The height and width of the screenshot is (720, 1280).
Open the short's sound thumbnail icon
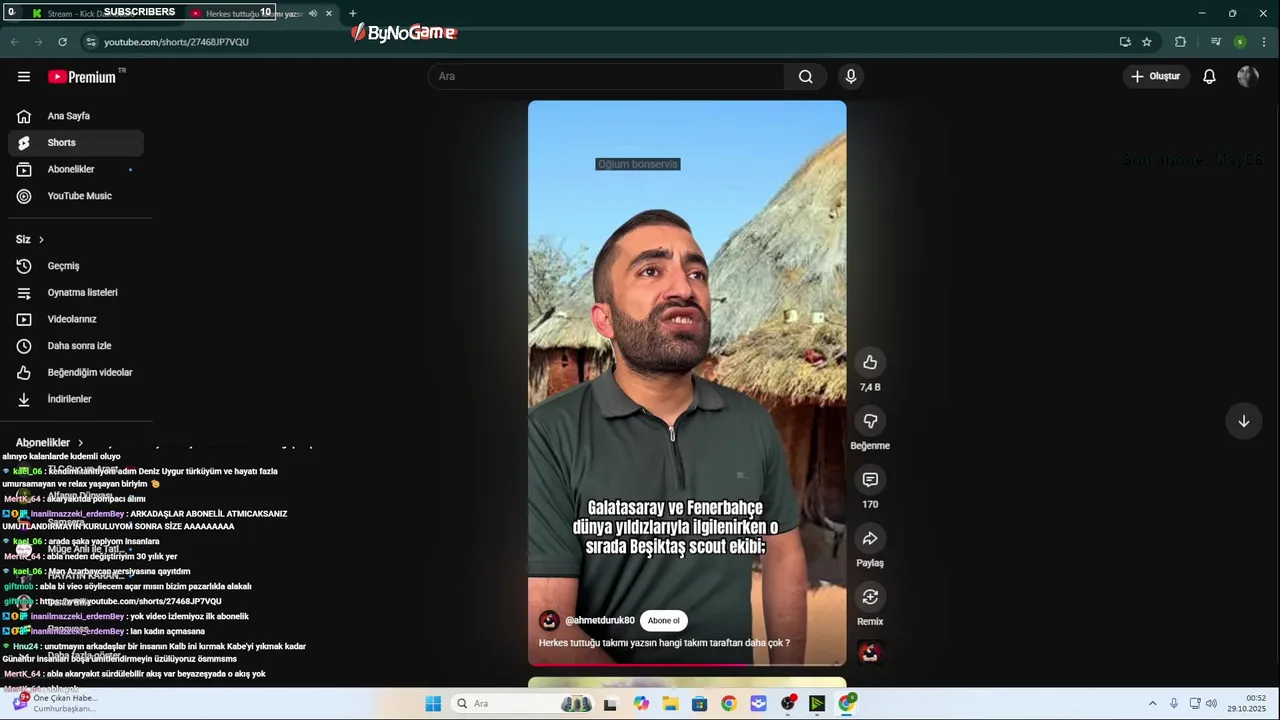point(870,652)
